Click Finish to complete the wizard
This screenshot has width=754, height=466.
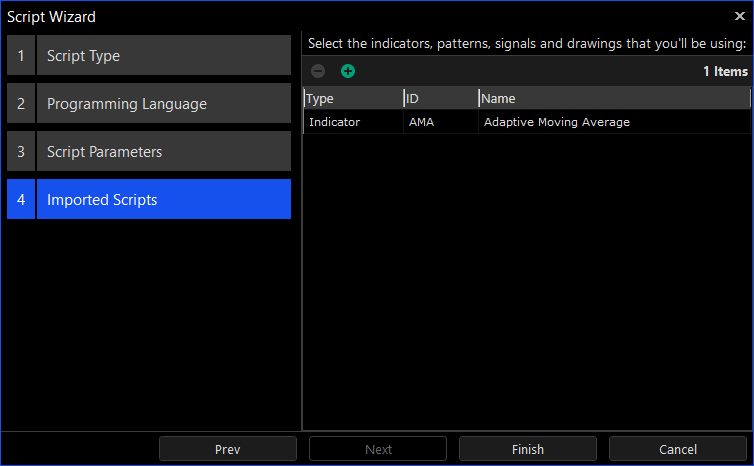click(528, 449)
